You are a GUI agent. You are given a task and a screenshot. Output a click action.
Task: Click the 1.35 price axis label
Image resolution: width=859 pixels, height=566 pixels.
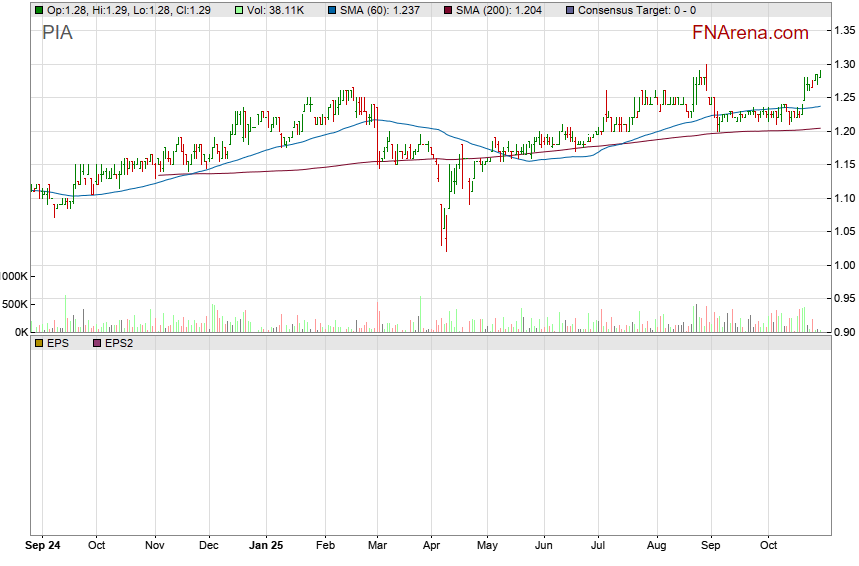click(845, 31)
